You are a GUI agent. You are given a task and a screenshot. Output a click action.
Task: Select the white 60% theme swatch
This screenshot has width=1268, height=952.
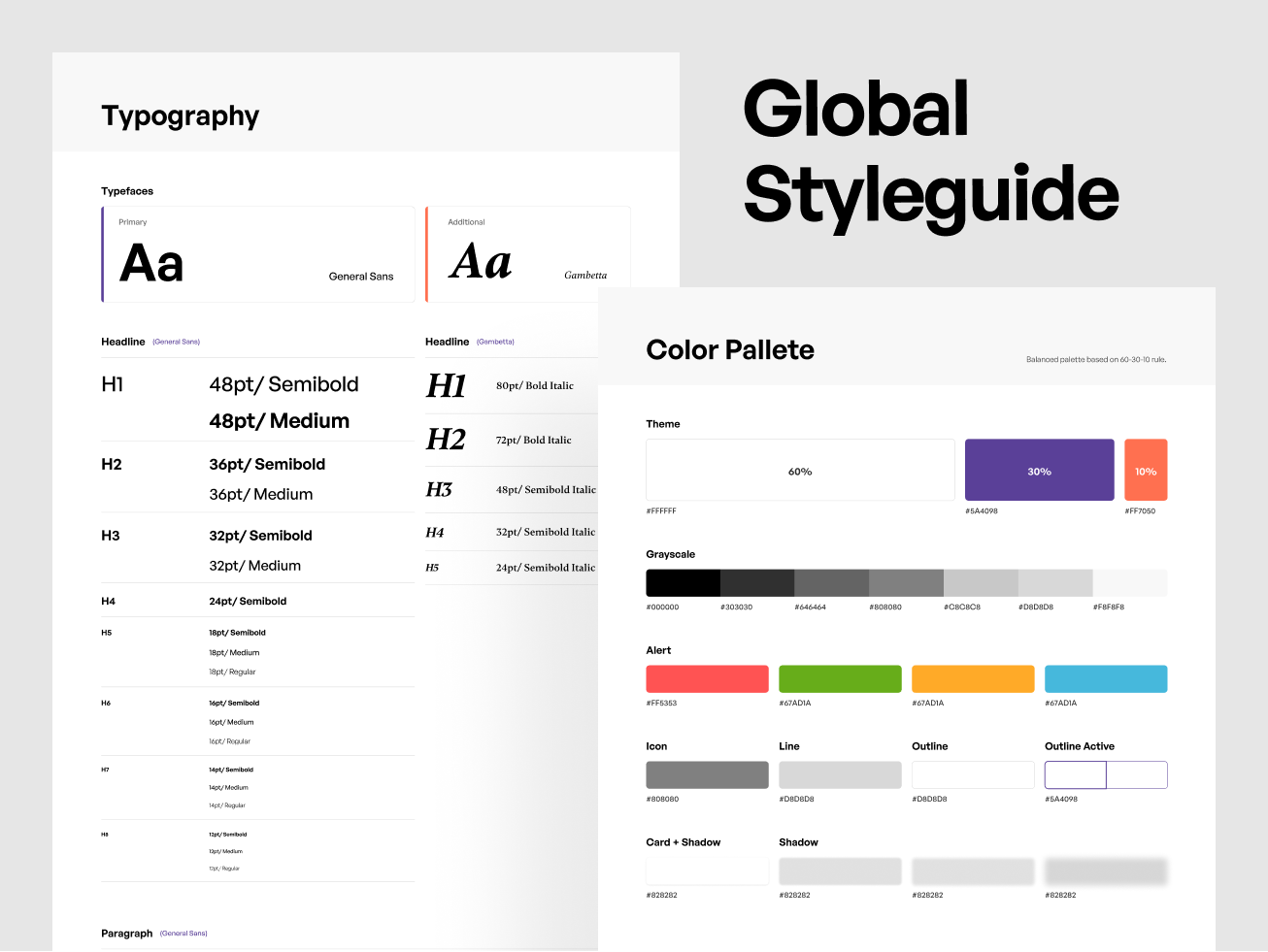(x=799, y=470)
